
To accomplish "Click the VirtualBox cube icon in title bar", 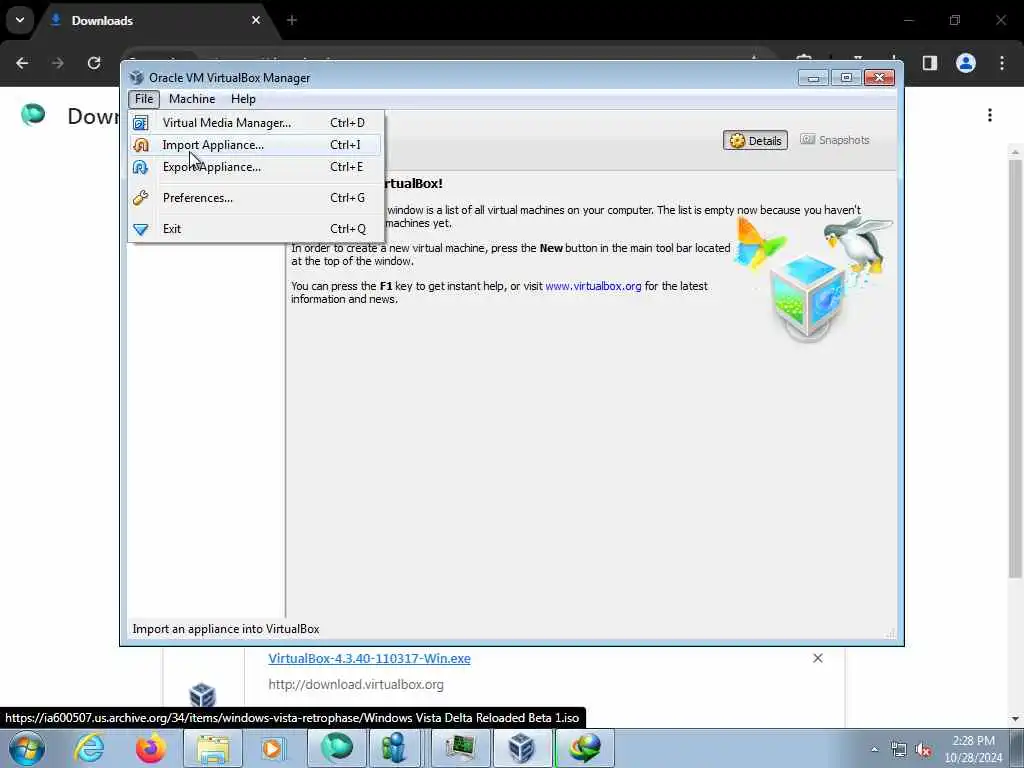I will click(136, 78).
